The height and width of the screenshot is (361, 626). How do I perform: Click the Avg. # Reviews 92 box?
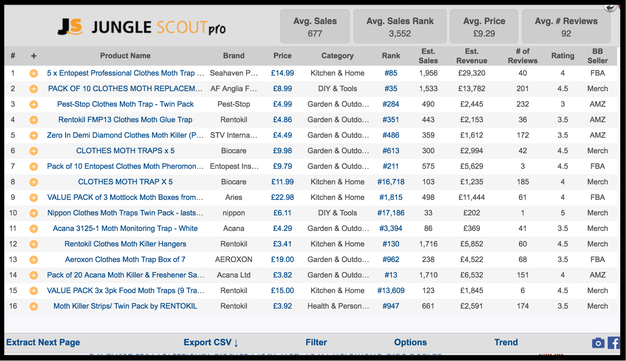pyautogui.click(x=566, y=26)
